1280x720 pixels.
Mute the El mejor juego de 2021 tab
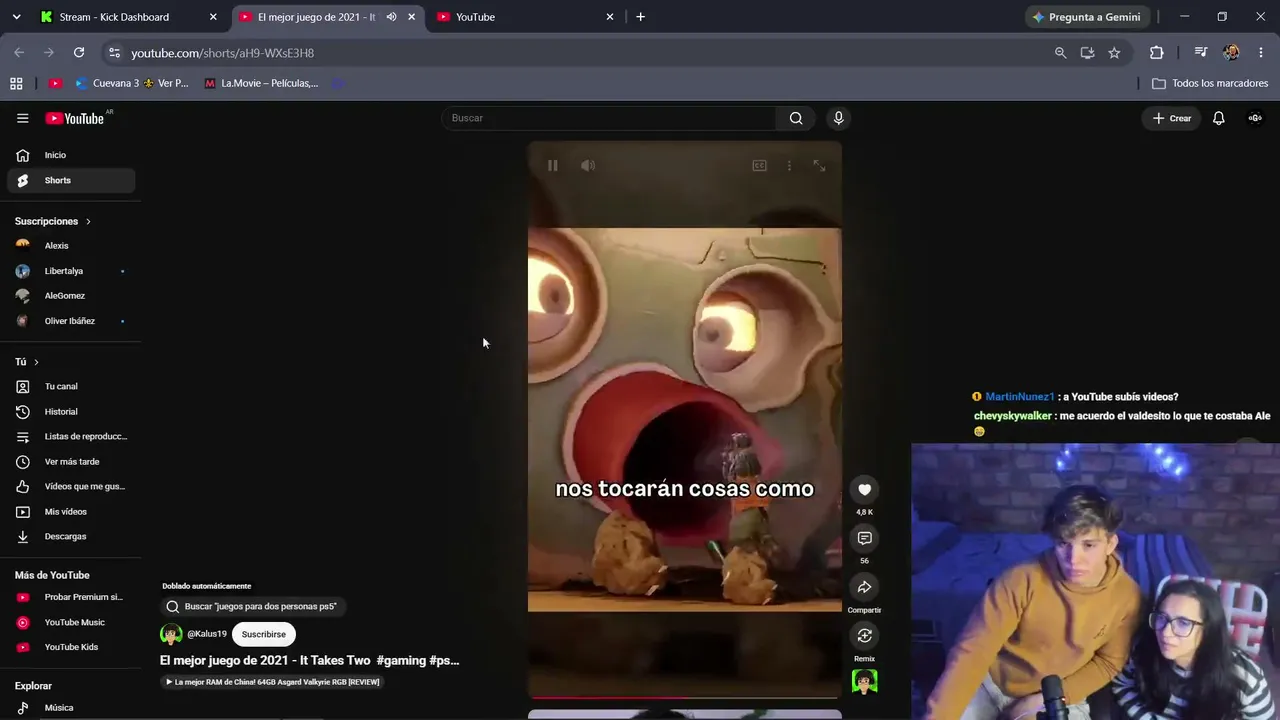click(391, 17)
